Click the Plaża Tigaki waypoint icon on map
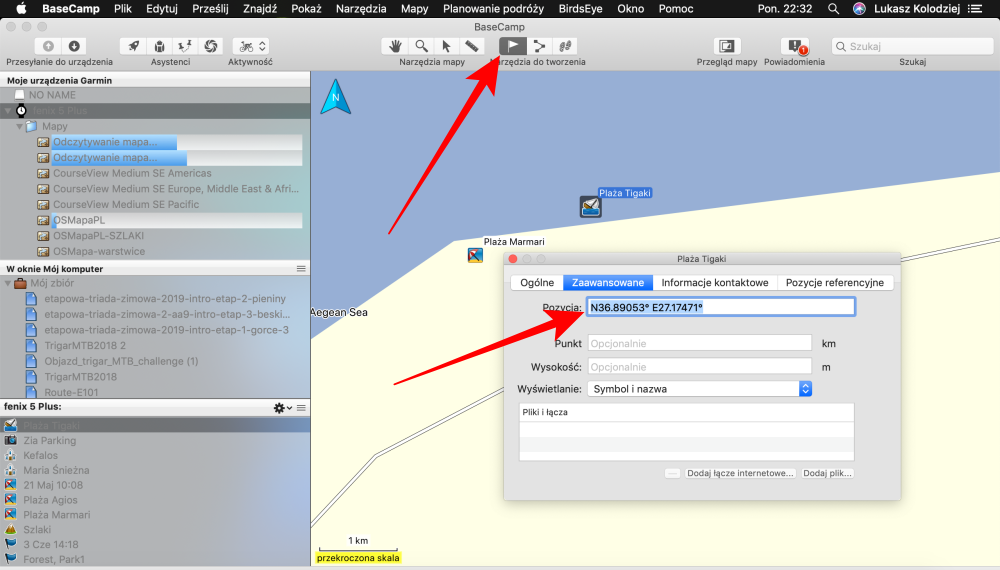 point(591,207)
